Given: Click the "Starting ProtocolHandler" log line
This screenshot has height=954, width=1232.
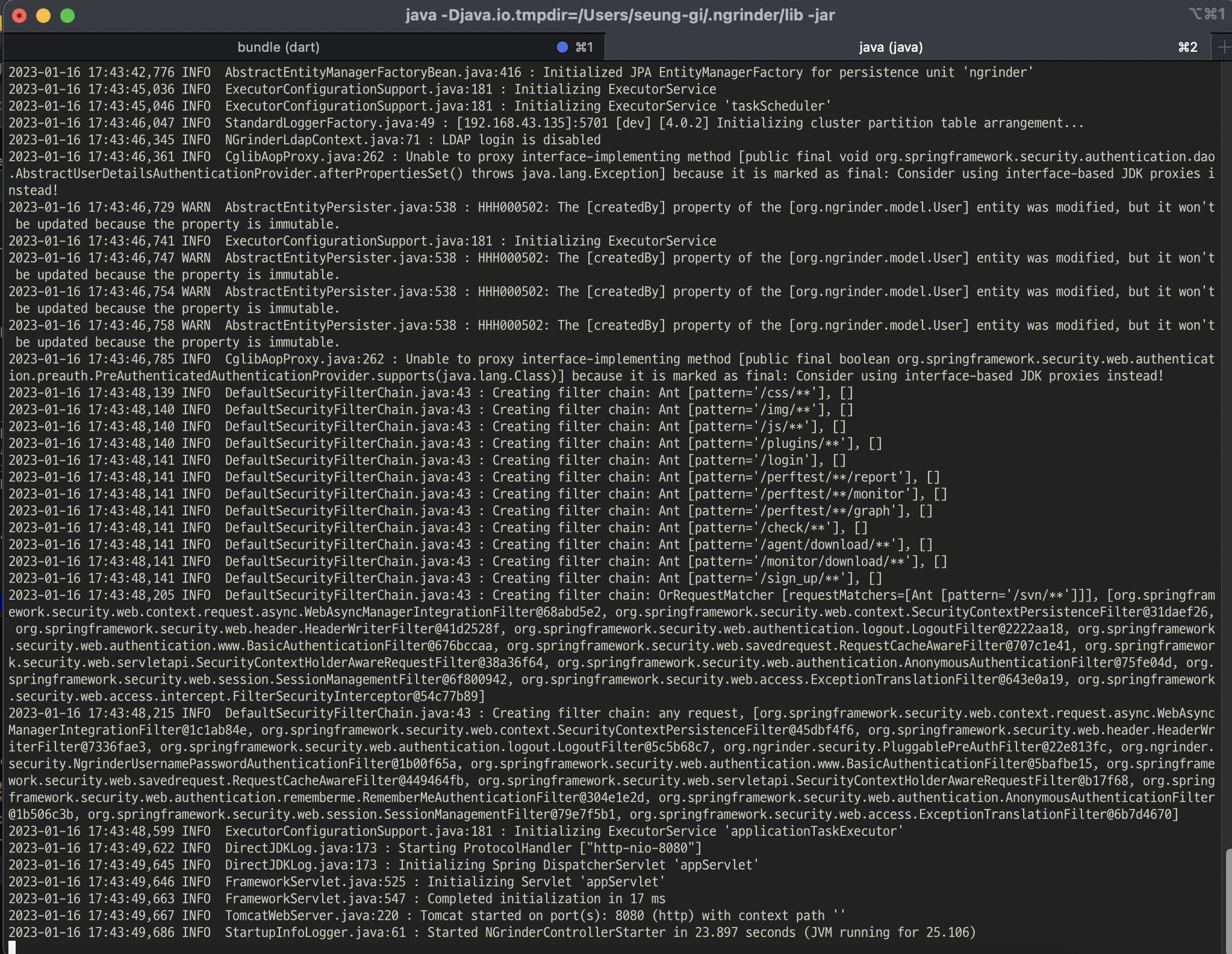Looking at the screenshot, I should 355,848.
